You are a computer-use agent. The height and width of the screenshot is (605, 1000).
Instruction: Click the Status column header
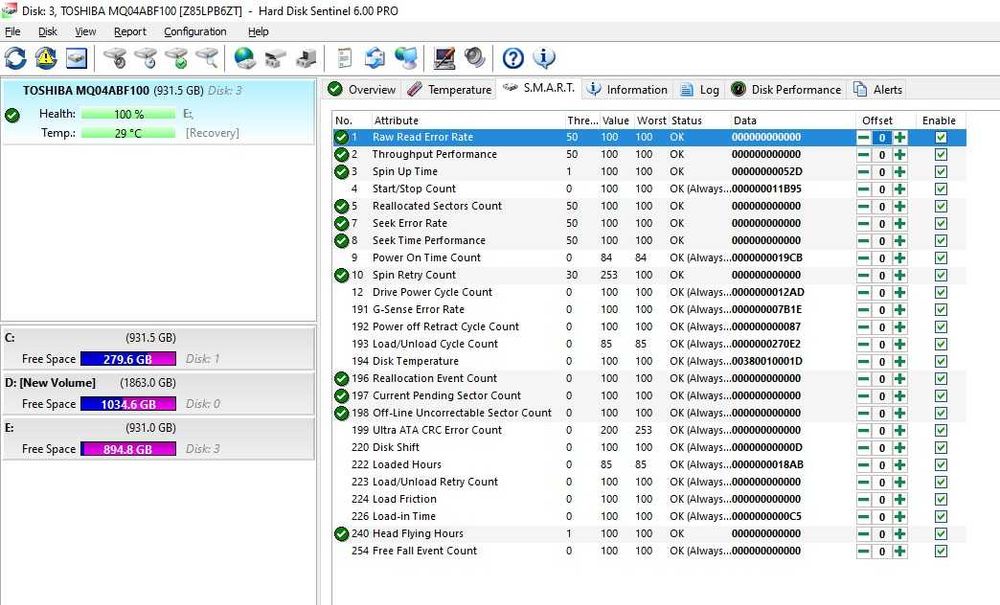point(699,120)
